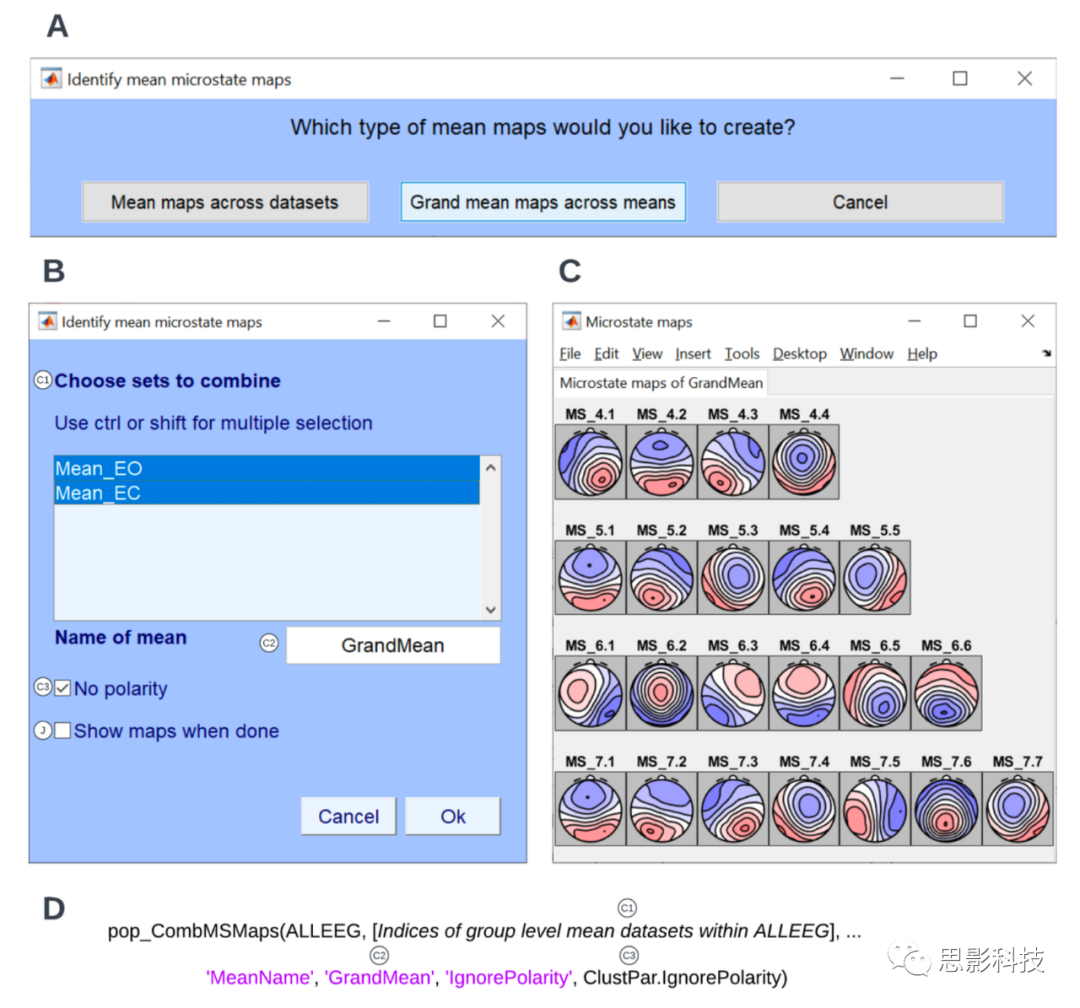Click Grand mean maps across means
The height and width of the screenshot is (1008, 1080).
(x=542, y=201)
